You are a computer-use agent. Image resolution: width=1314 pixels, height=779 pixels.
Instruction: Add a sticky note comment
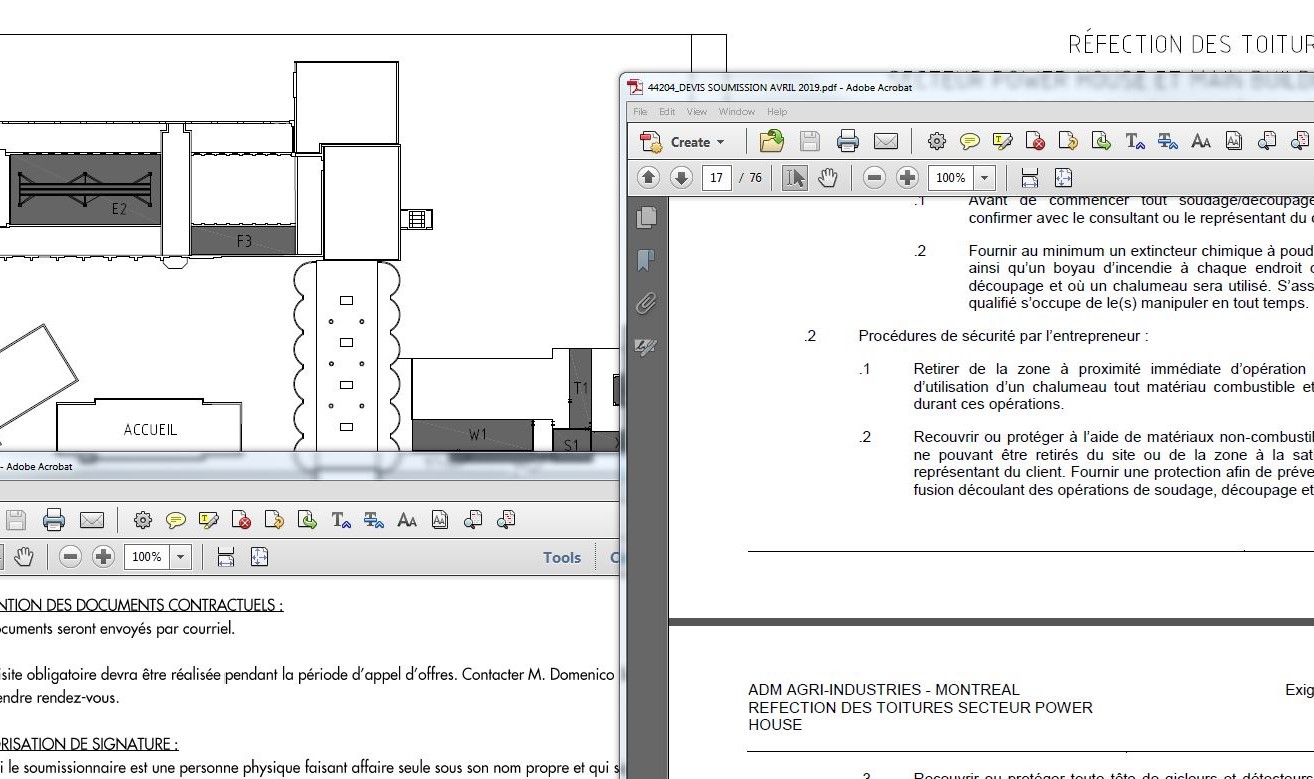(x=969, y=141)
